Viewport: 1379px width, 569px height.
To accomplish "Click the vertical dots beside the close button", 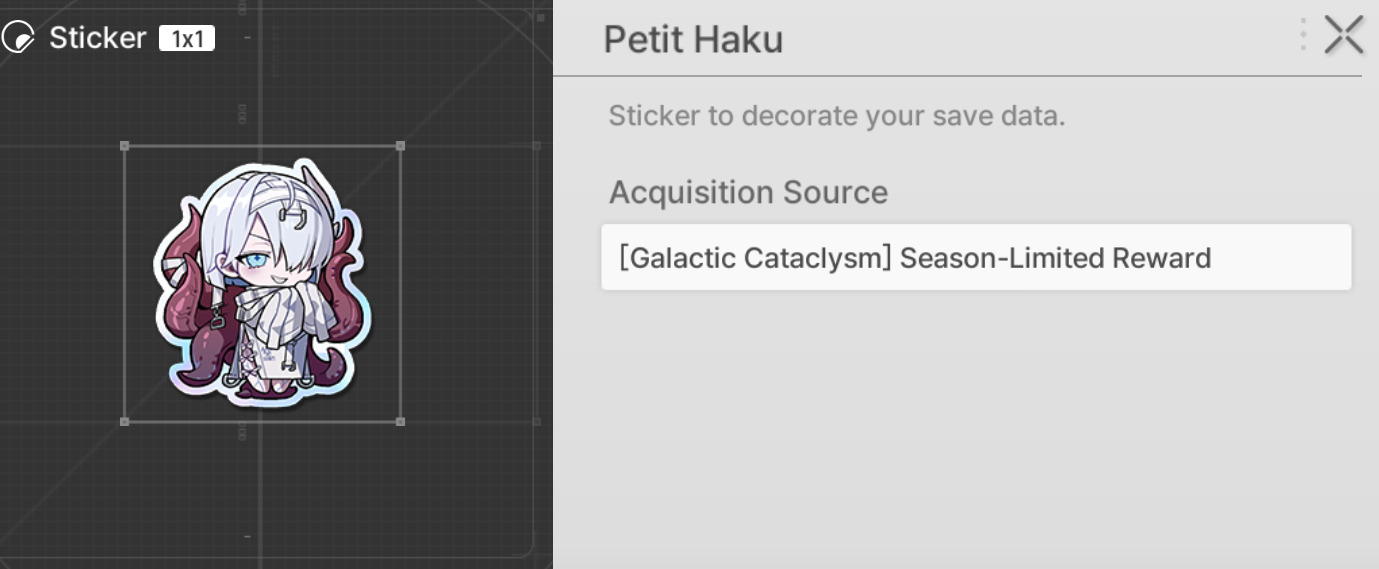I will point(1303,35).
